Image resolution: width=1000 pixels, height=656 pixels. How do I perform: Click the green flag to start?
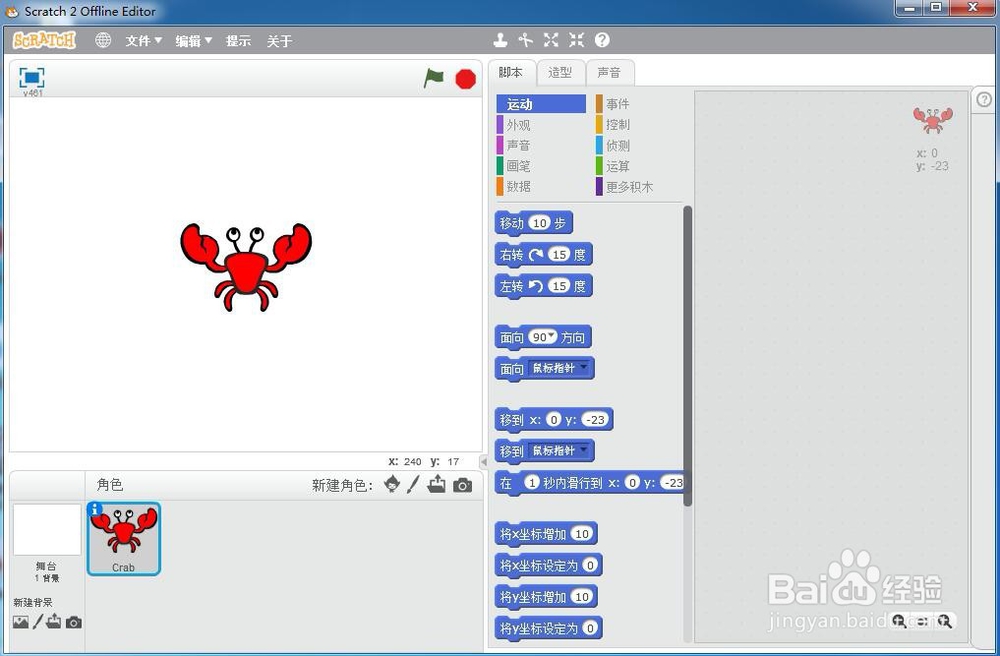pos(434,78)
